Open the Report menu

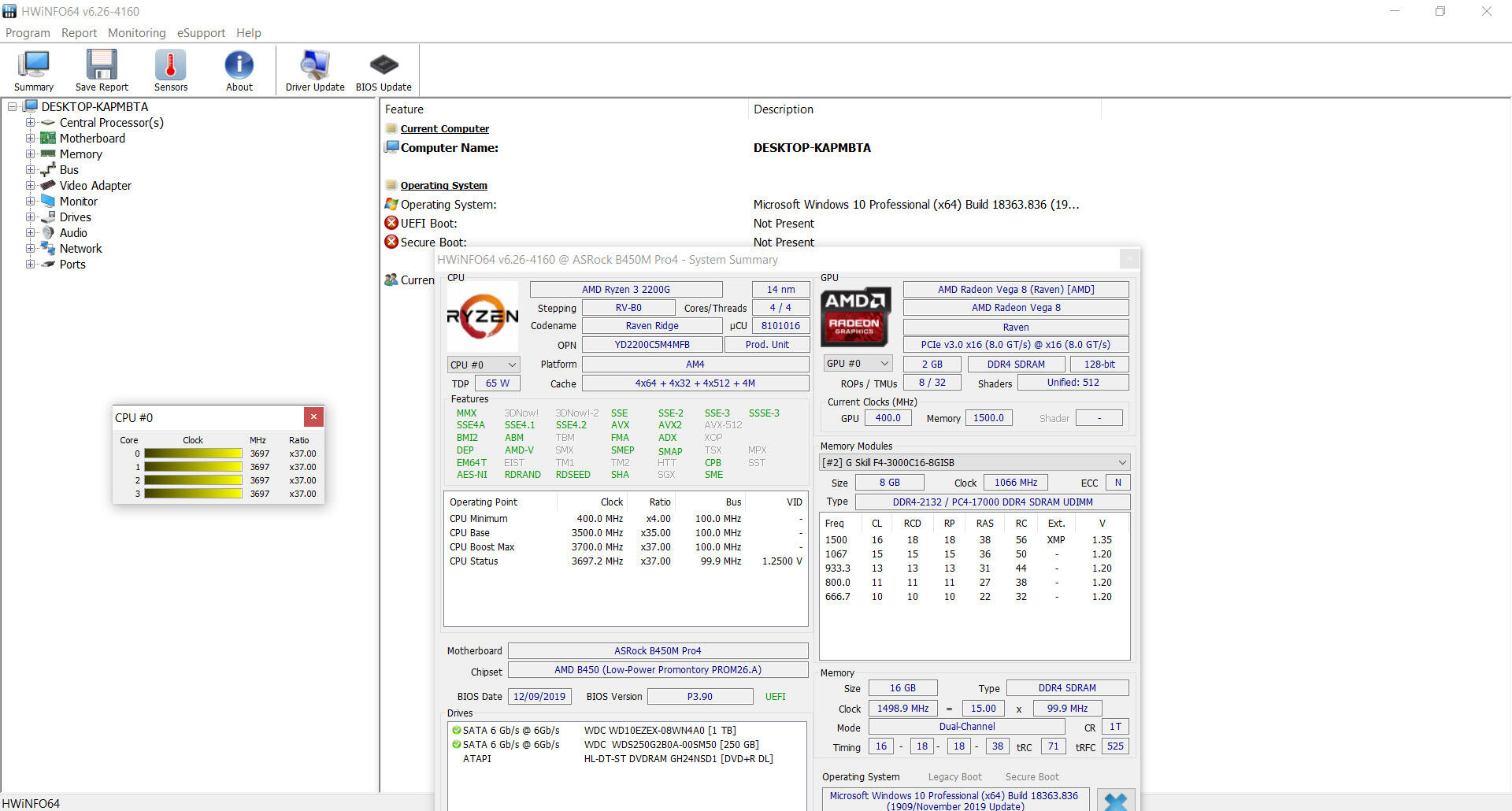coord(79,33)
